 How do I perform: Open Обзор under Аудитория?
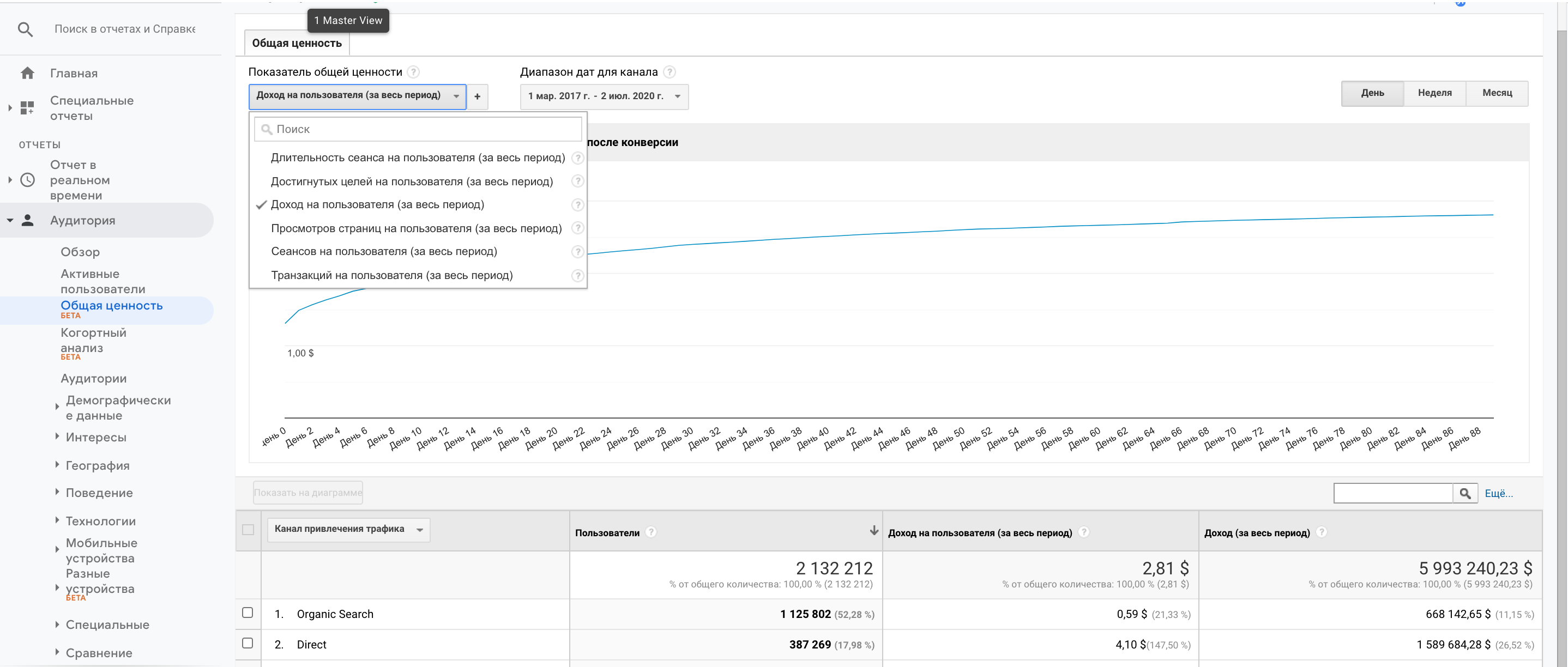(80, 252)
